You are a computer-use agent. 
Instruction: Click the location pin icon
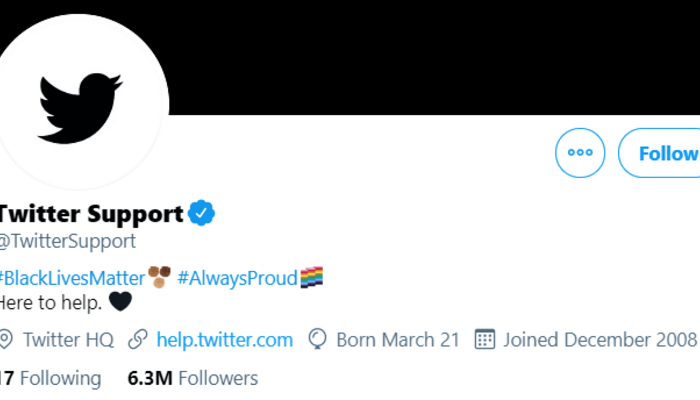point(6,339)
